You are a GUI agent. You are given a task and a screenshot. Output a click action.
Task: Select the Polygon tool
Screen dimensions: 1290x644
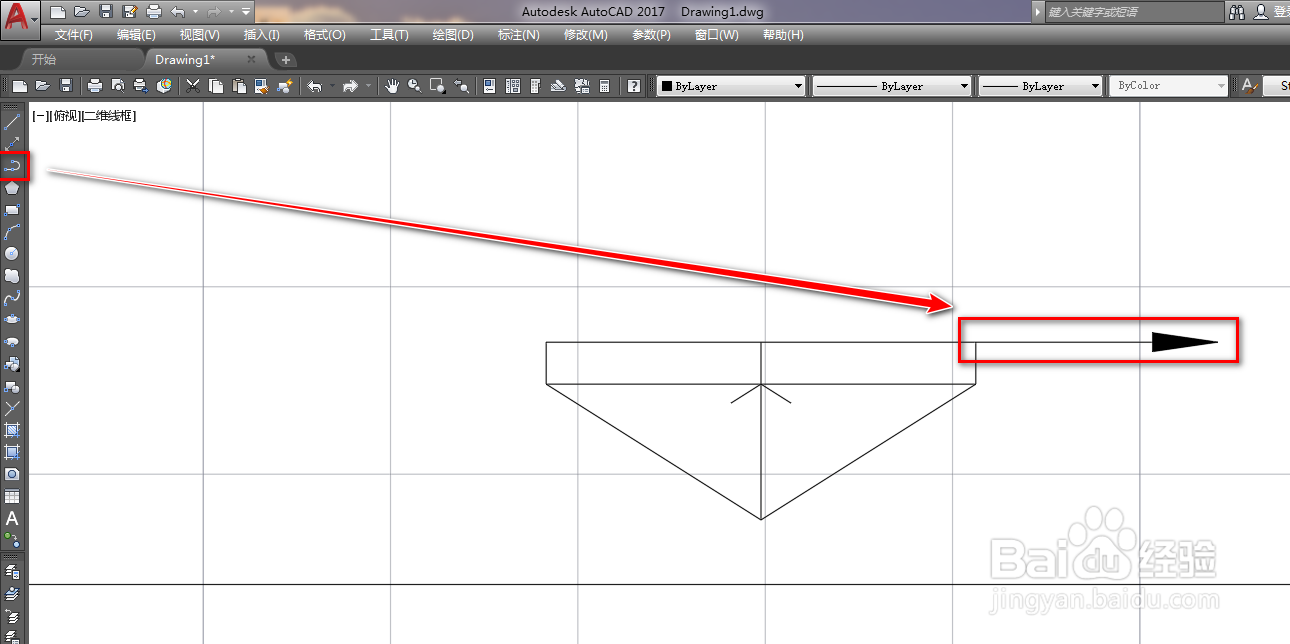tap(12, 187)
